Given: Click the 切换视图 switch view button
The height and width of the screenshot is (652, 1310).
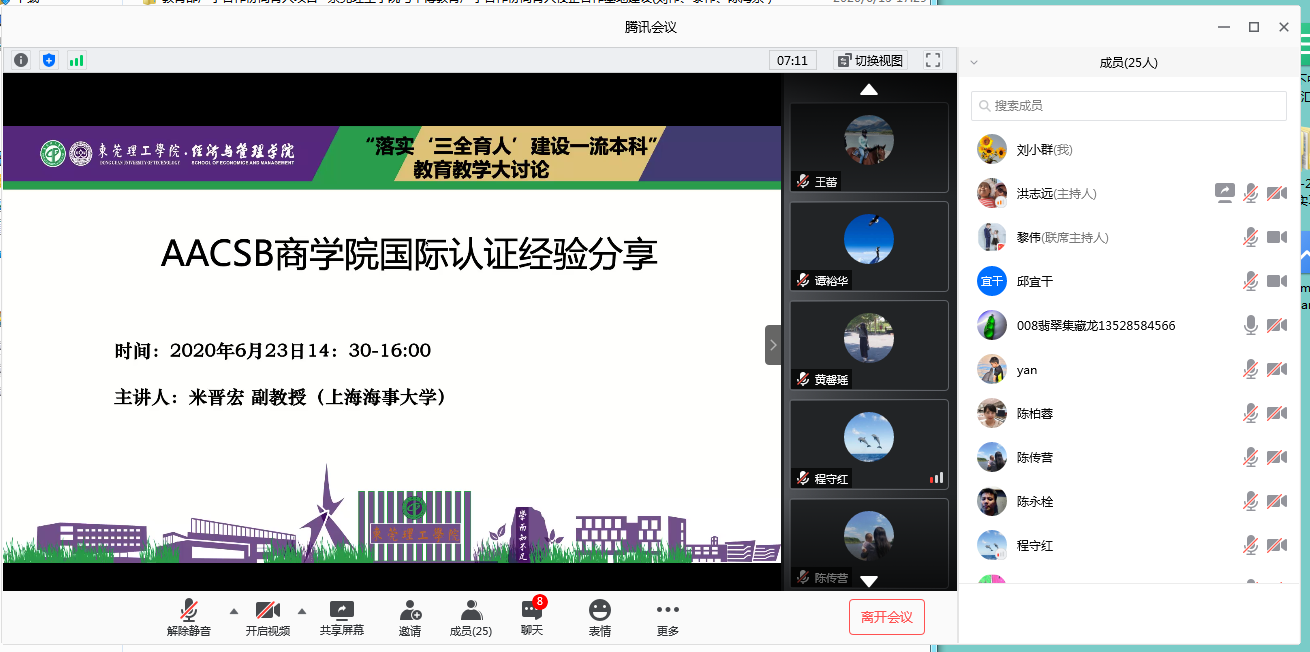Looking at the screenshot, I should (870, 60).
